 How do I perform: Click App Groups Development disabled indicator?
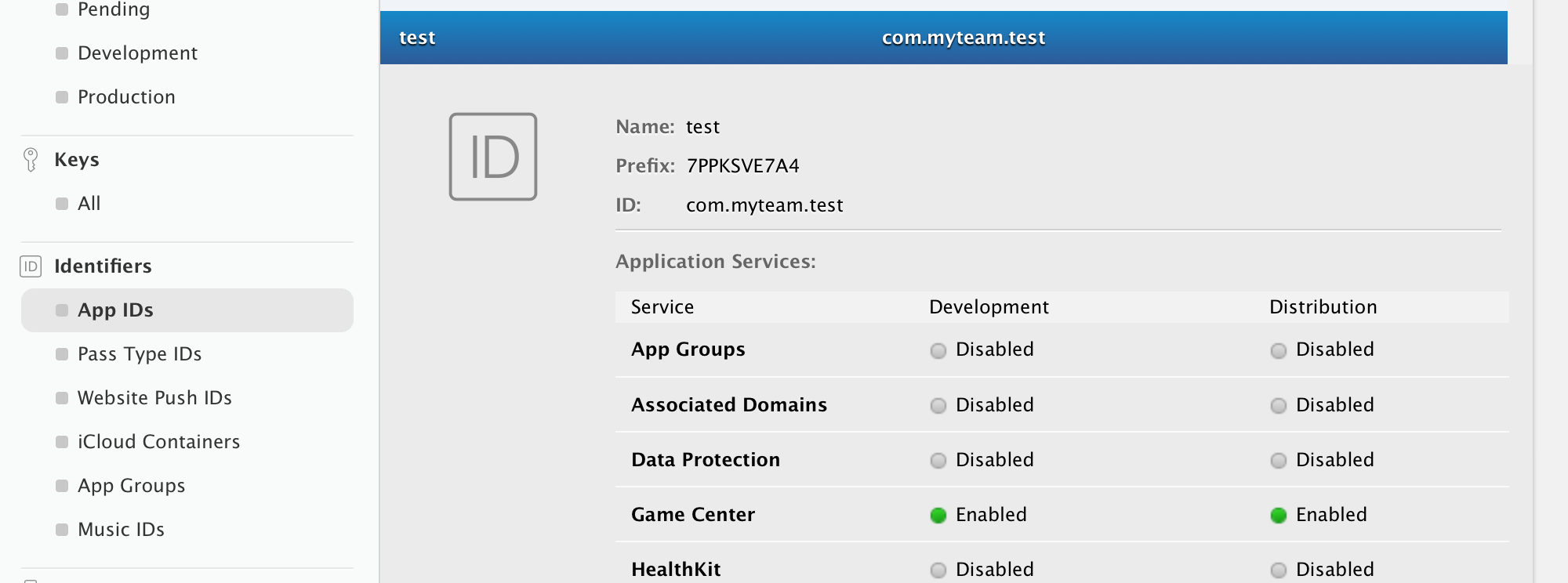(938, 350)
